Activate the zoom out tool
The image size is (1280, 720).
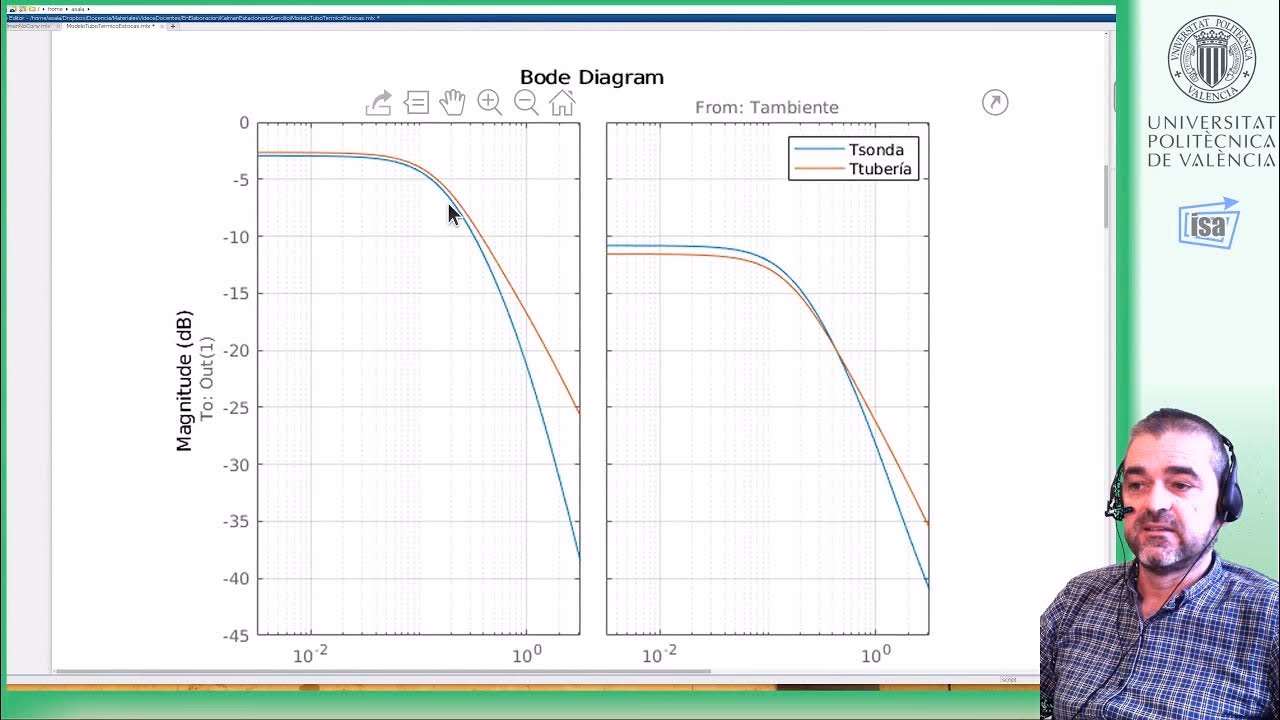tap(526, 102)
